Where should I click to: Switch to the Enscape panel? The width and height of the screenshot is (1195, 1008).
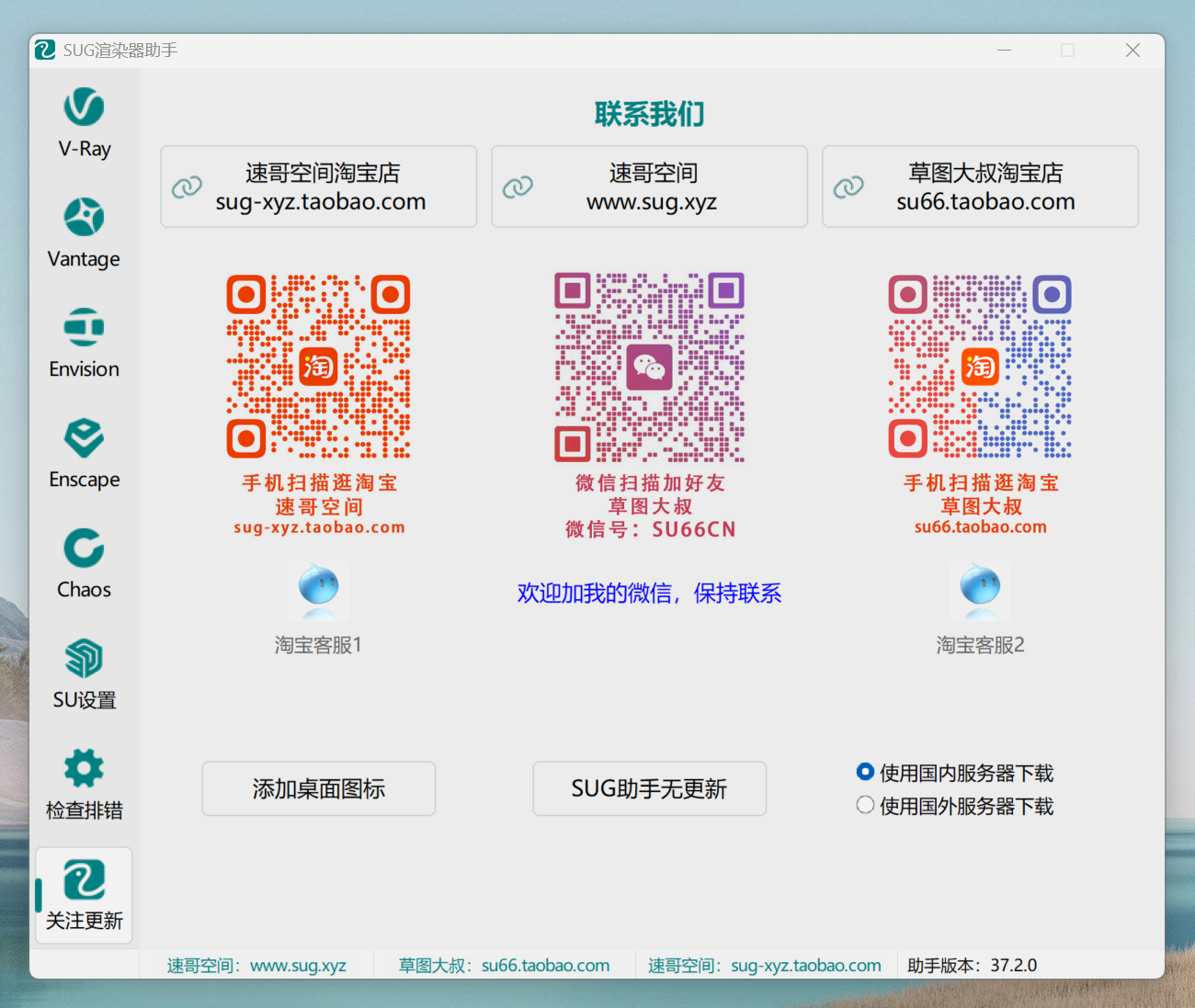coord(84,453)
